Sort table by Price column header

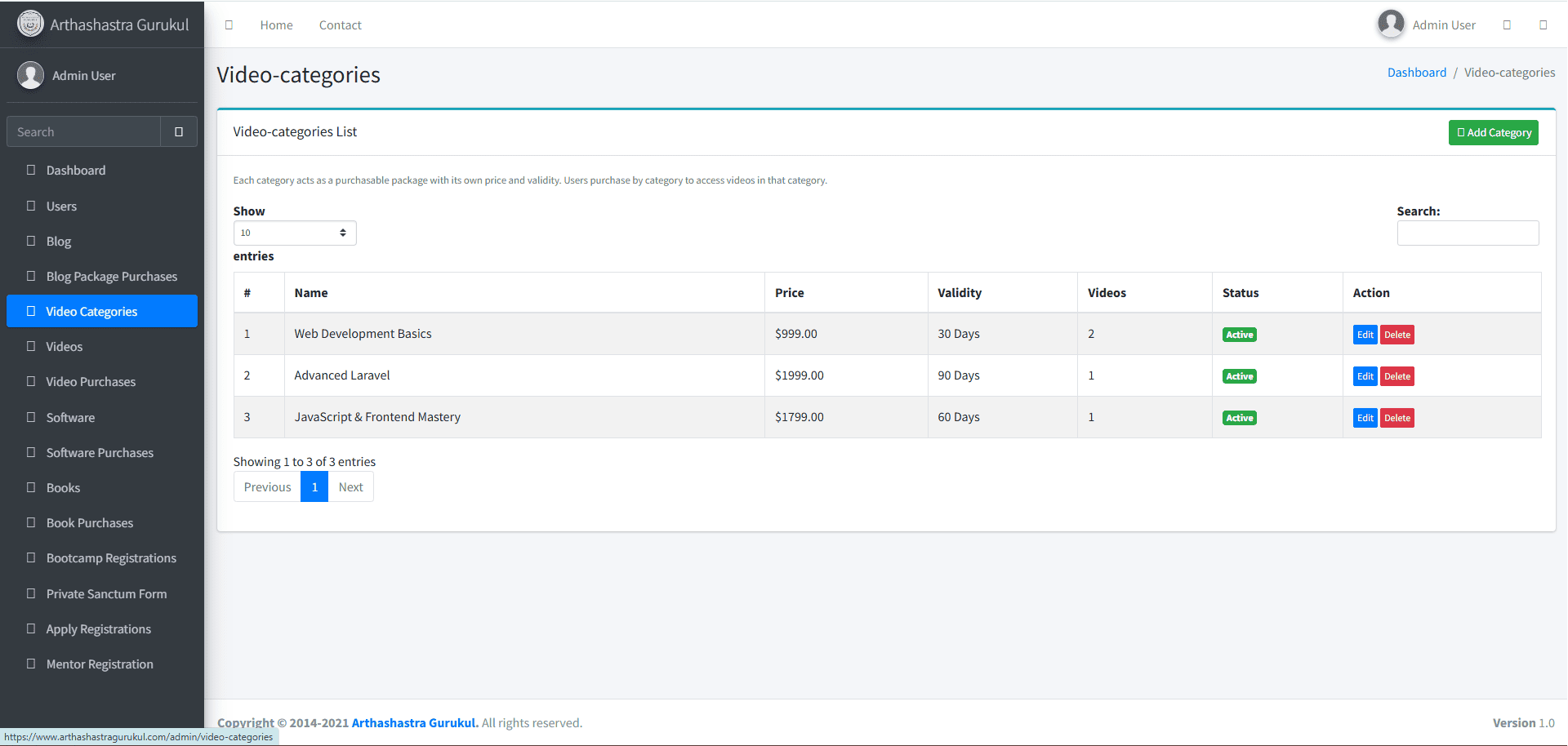pyautogui.click(x=846, y=292)
